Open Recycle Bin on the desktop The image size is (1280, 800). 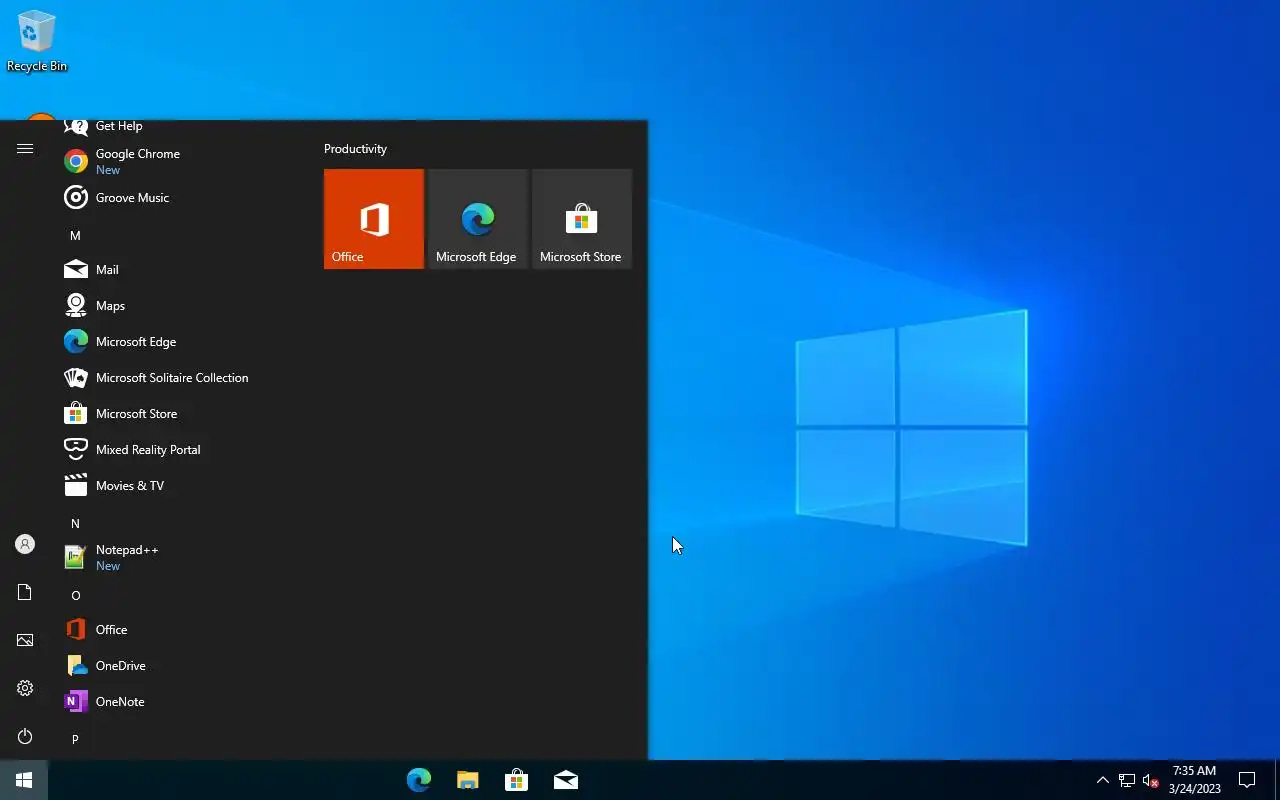coord(37,41)
